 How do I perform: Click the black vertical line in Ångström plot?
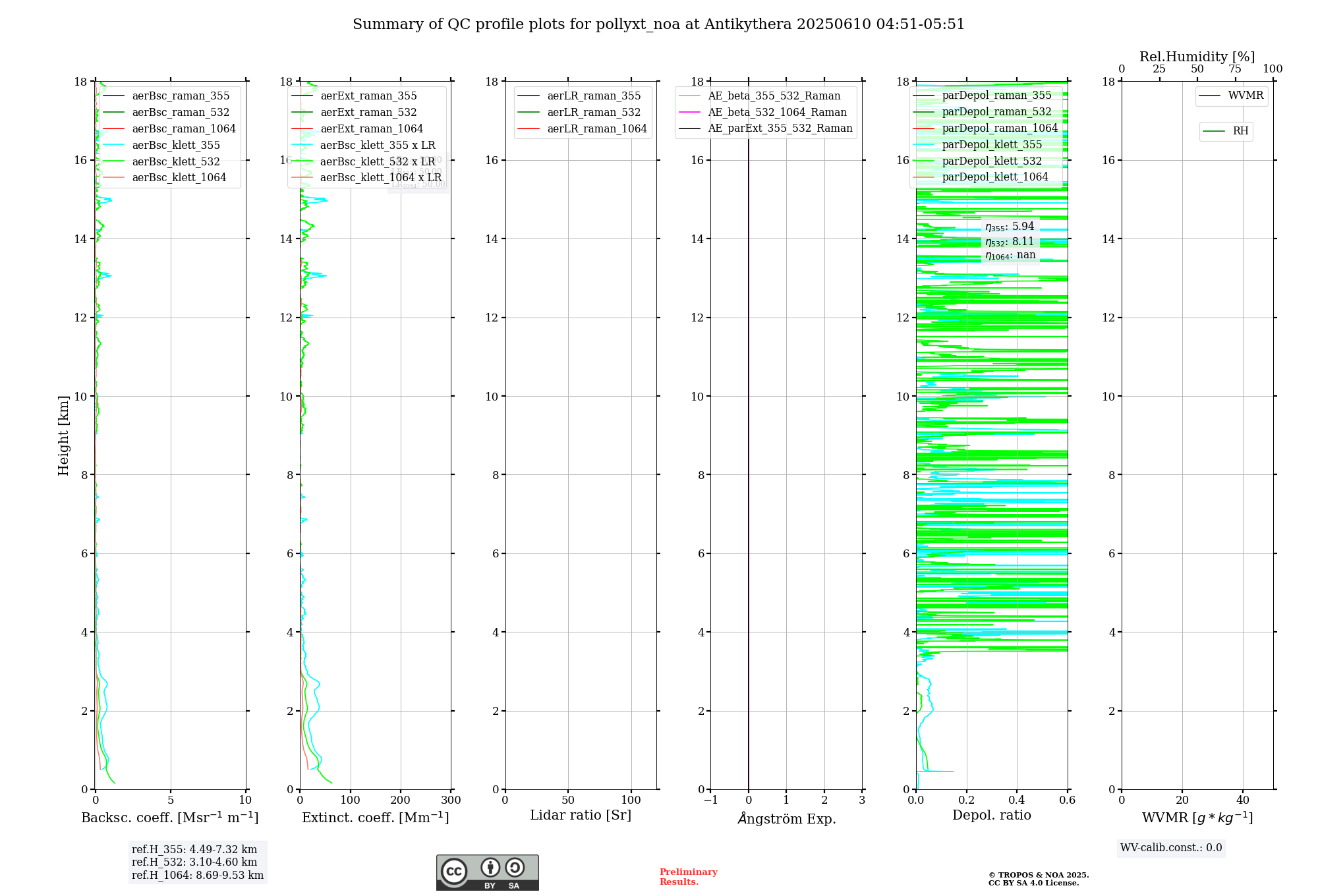(x=749, y=435)
